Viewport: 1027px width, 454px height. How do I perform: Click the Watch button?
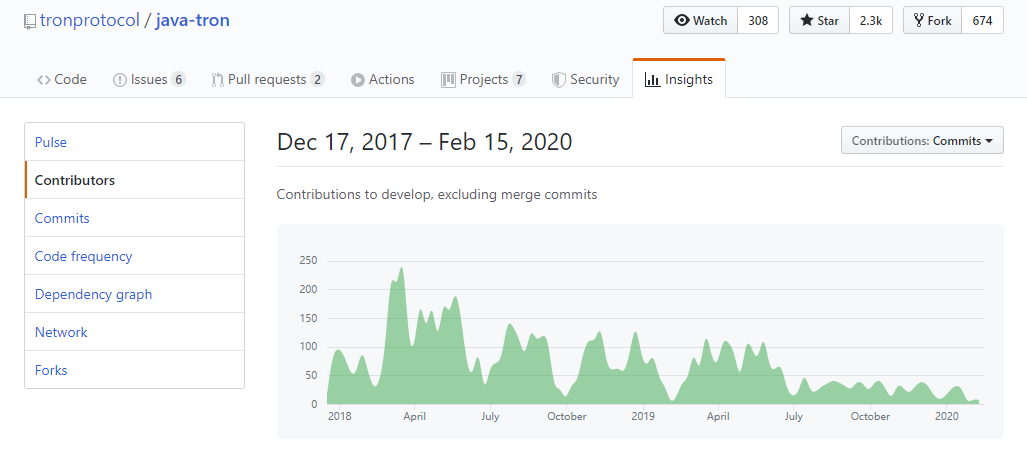click(701, 20)
